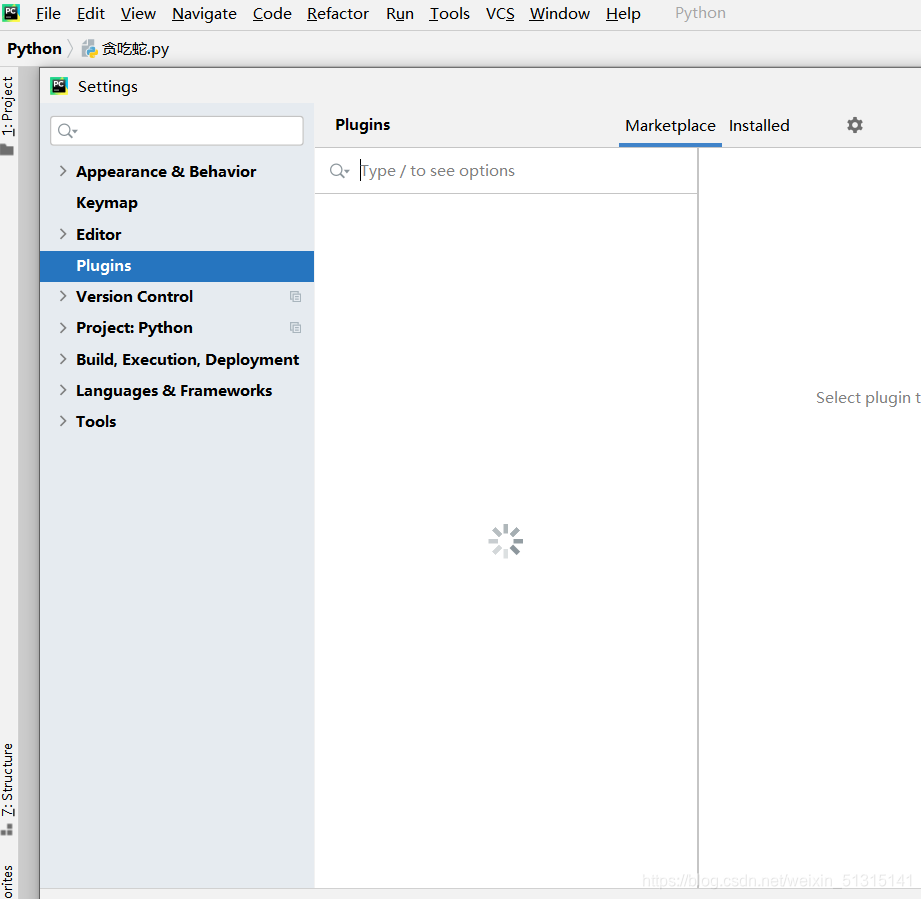Open the plugins gear settings icon
The height and width of the screenshot is (899, 921).
click(x=855, y=125)
